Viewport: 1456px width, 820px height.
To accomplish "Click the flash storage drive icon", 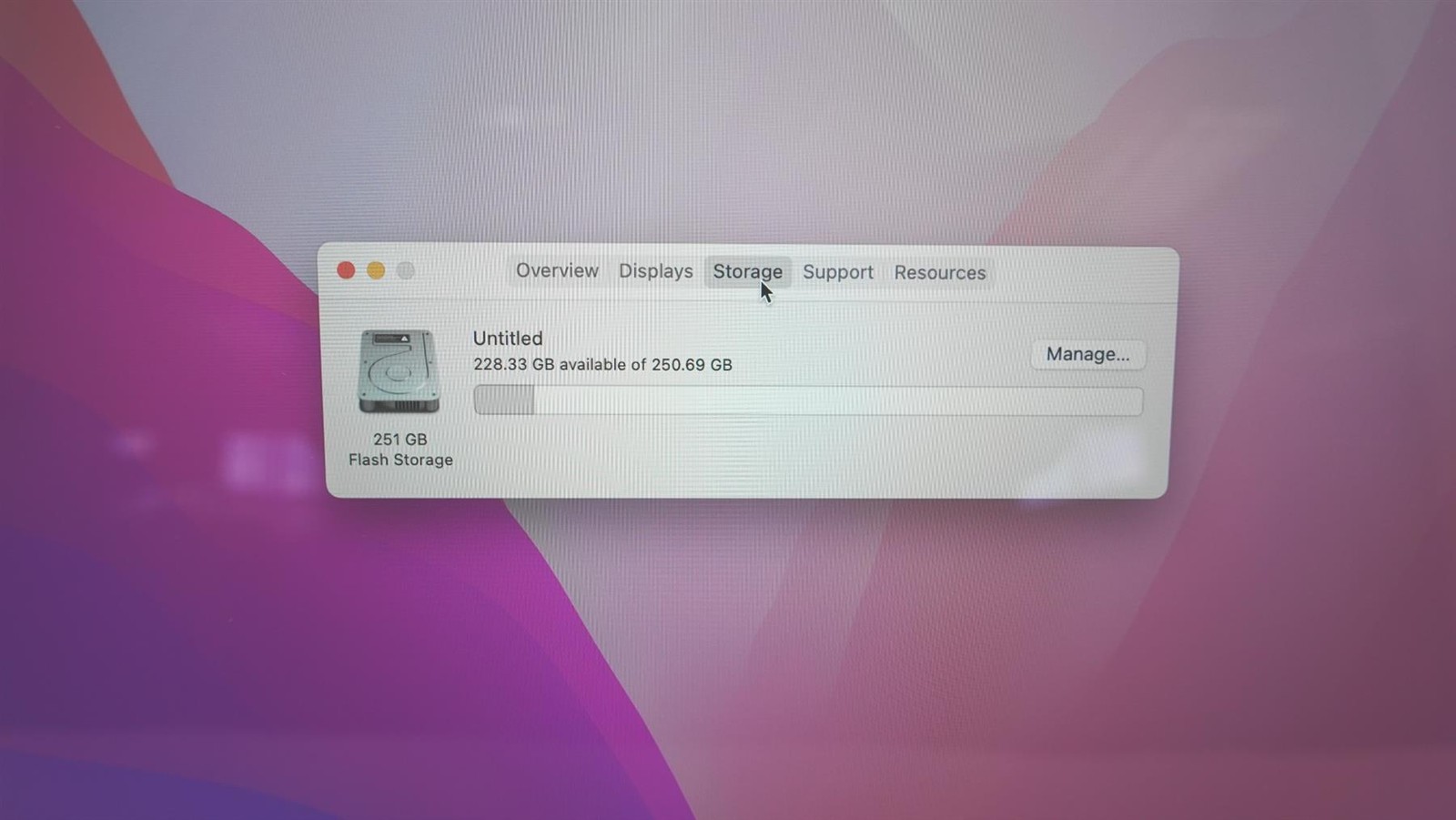I will [399, 371].
